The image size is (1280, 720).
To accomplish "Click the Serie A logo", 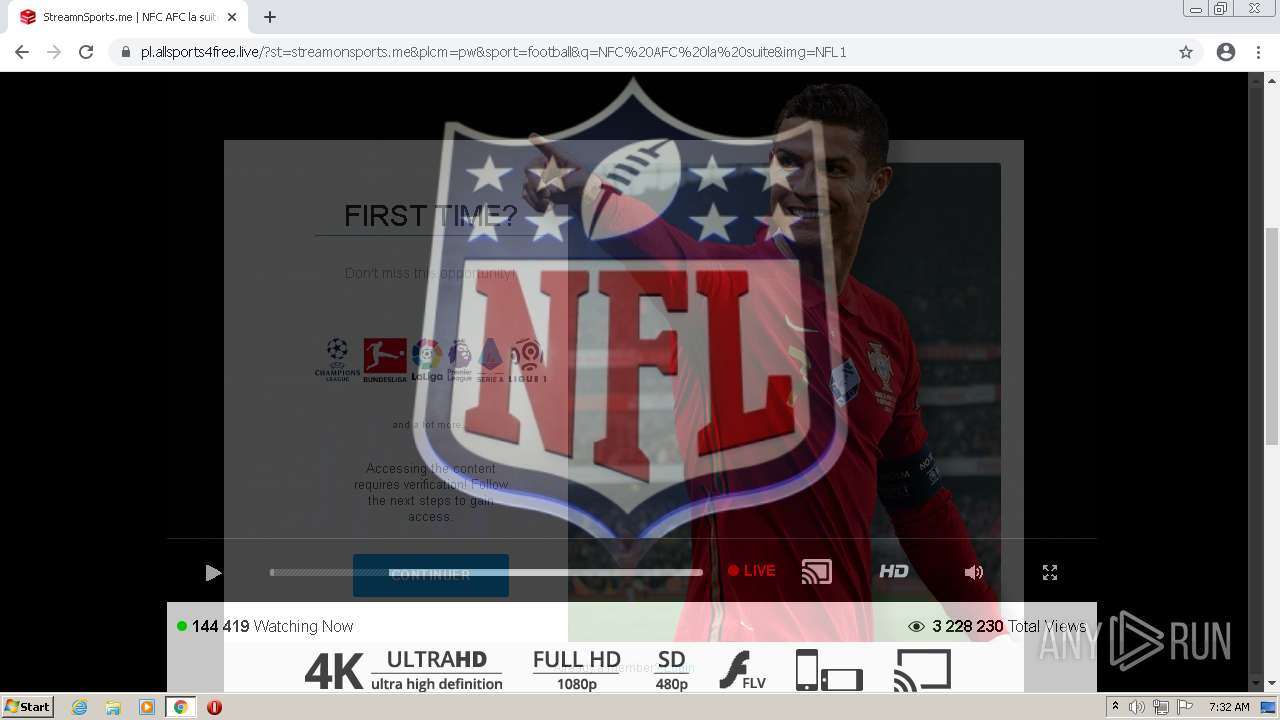I will coord(490,360).
